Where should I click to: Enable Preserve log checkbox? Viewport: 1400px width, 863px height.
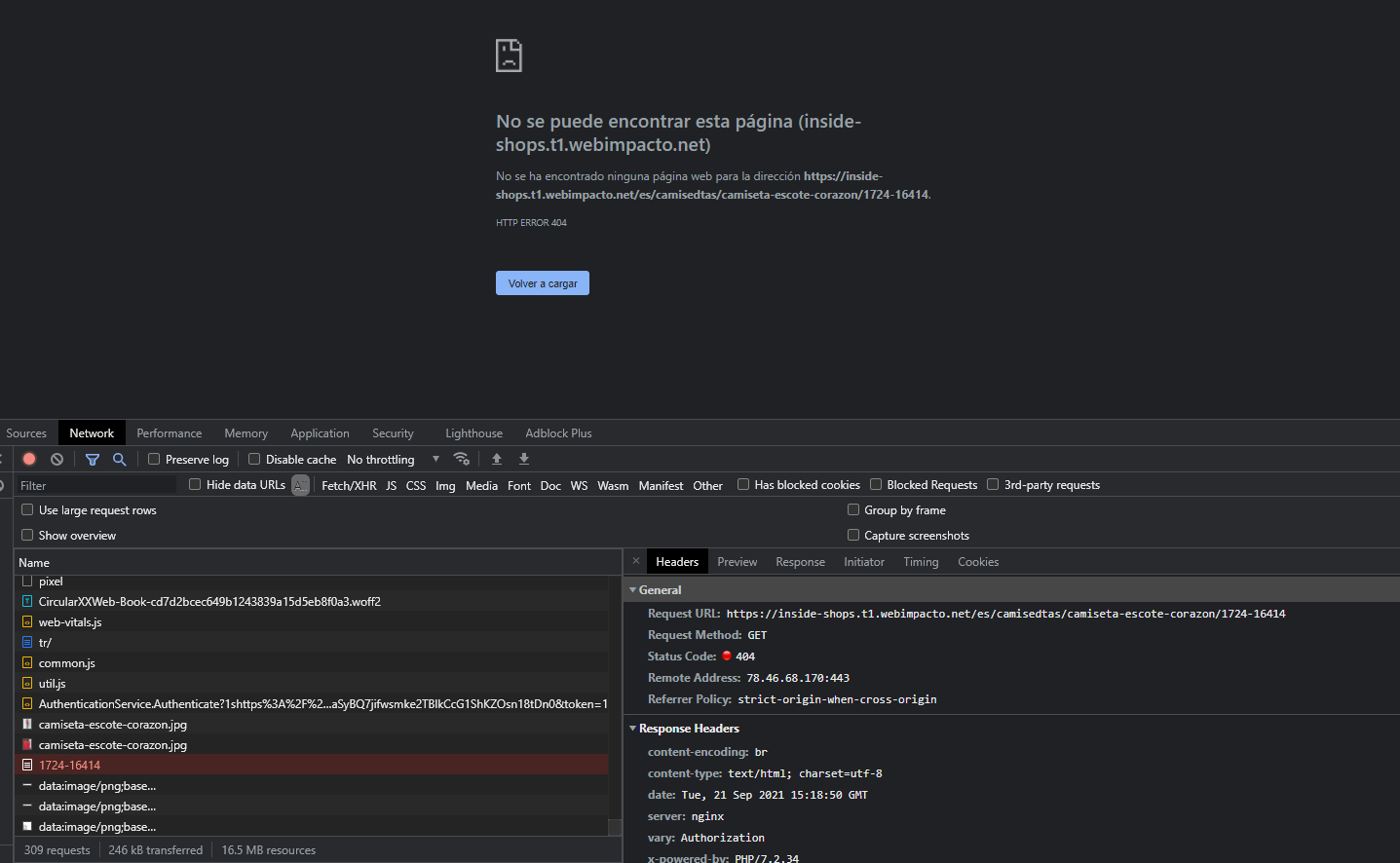[x=154, y=459]
